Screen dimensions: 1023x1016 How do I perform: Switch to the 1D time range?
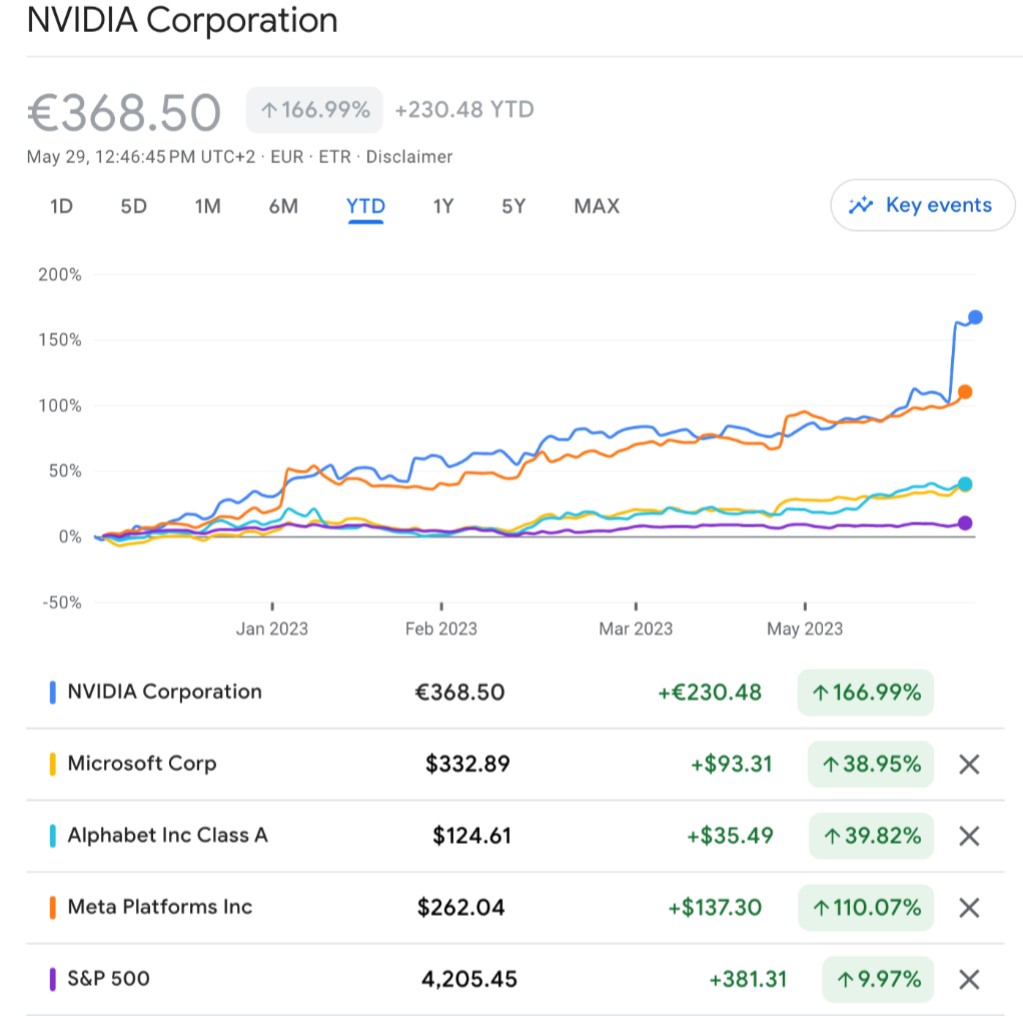[x=62, y=206]
